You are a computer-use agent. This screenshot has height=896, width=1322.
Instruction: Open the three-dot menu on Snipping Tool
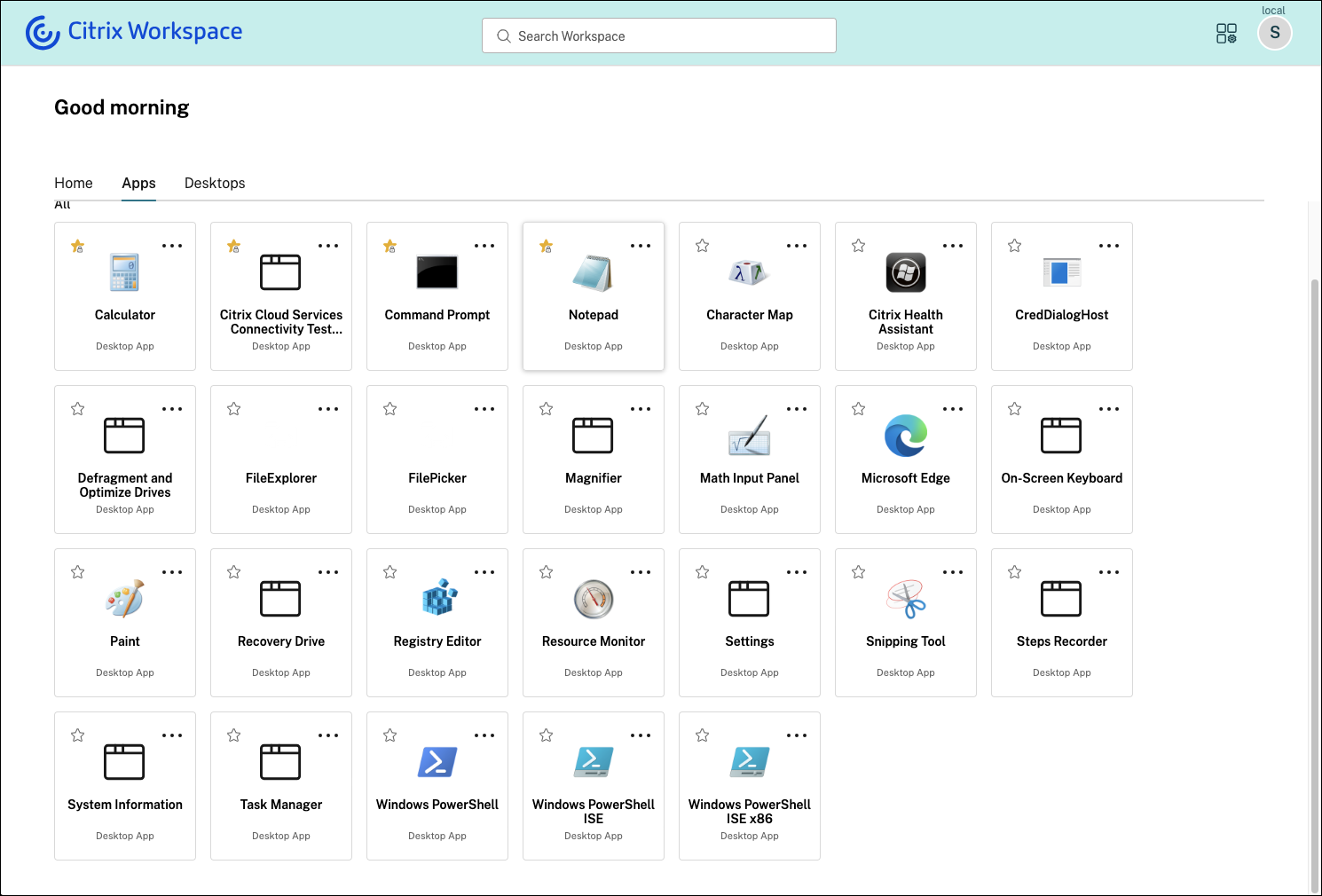pyautogui.click(x=953, y=572)
